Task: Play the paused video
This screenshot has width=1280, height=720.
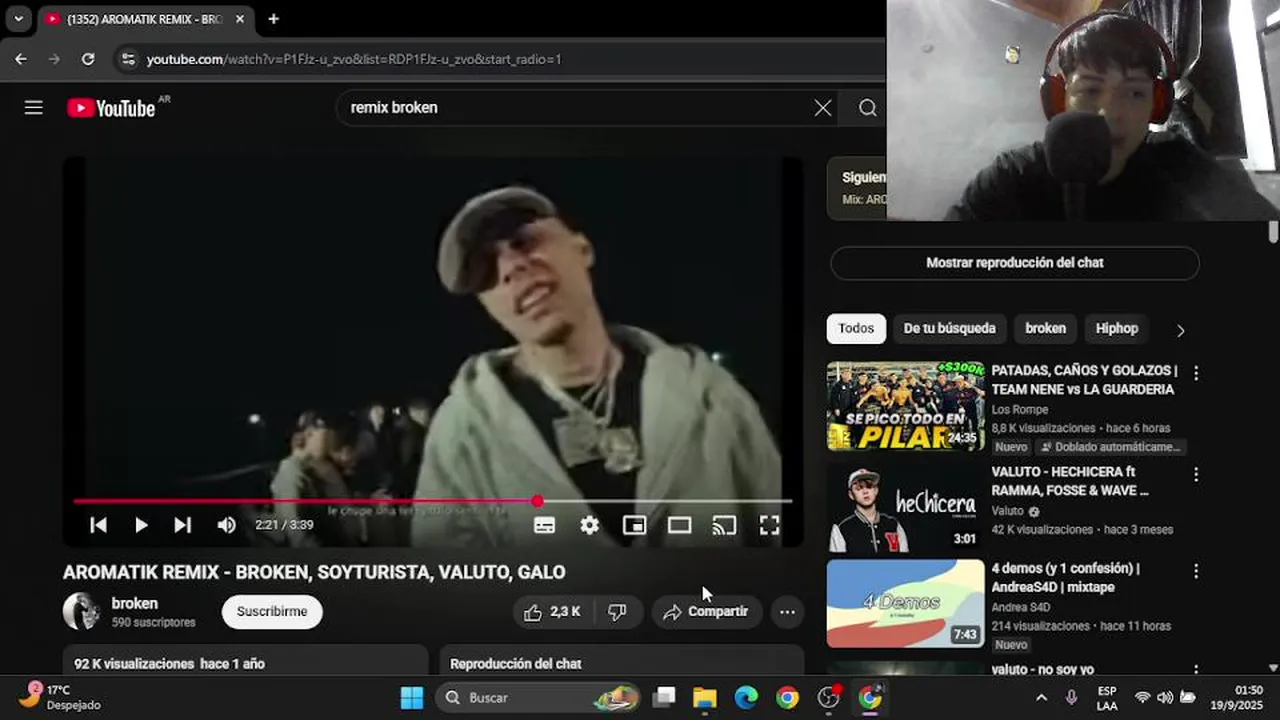Action: point(141,525)
